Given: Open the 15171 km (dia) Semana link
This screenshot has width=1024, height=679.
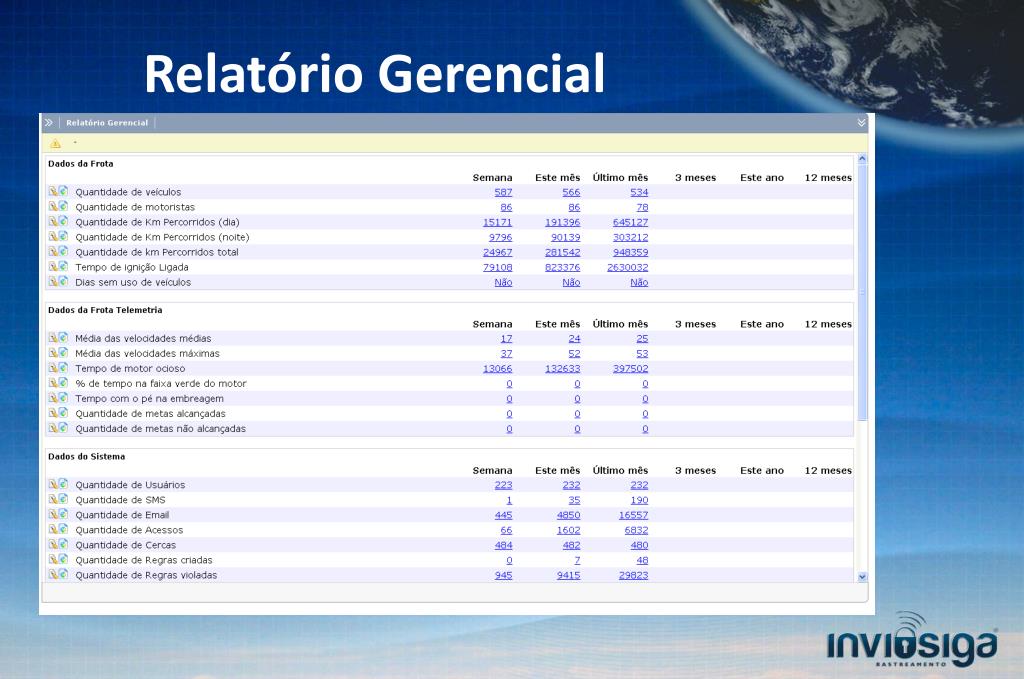Looking at the screenshot, I should point(498,222).
